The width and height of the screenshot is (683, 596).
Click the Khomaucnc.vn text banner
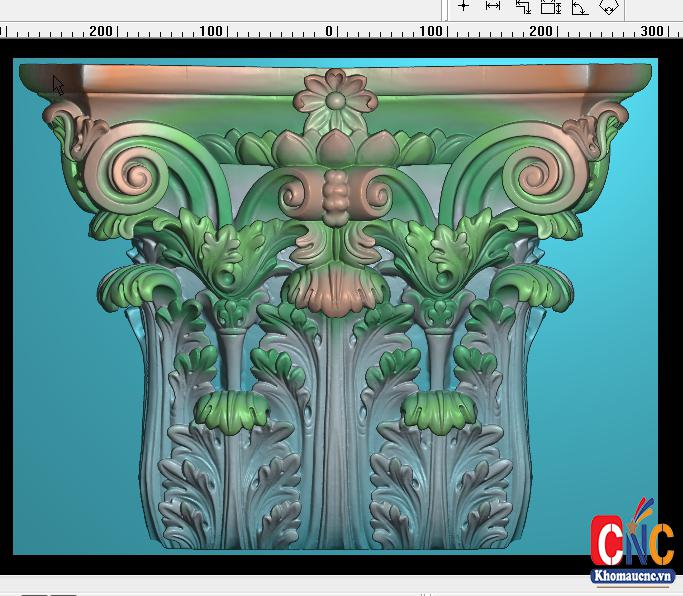(632, 576)
